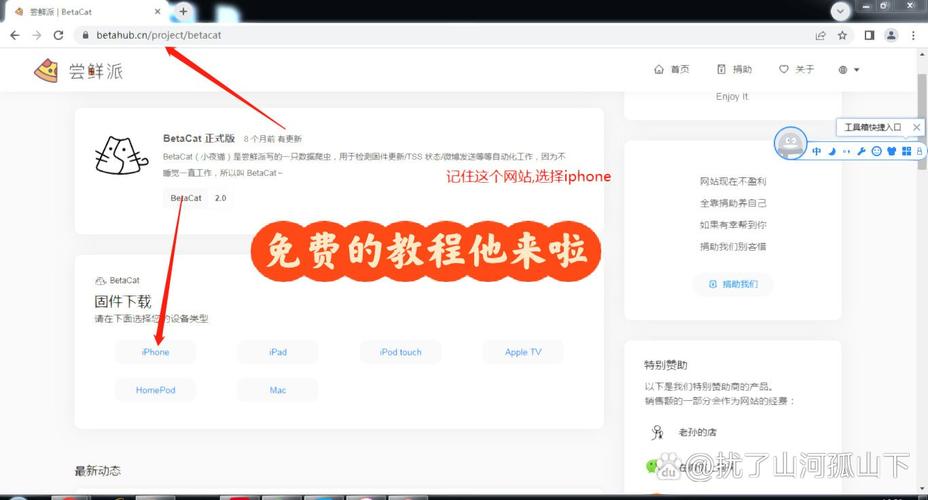Click the address bar lock icon
Viewport: 928px width, 500px height.
pyautogui.click(x=85, y=36)
